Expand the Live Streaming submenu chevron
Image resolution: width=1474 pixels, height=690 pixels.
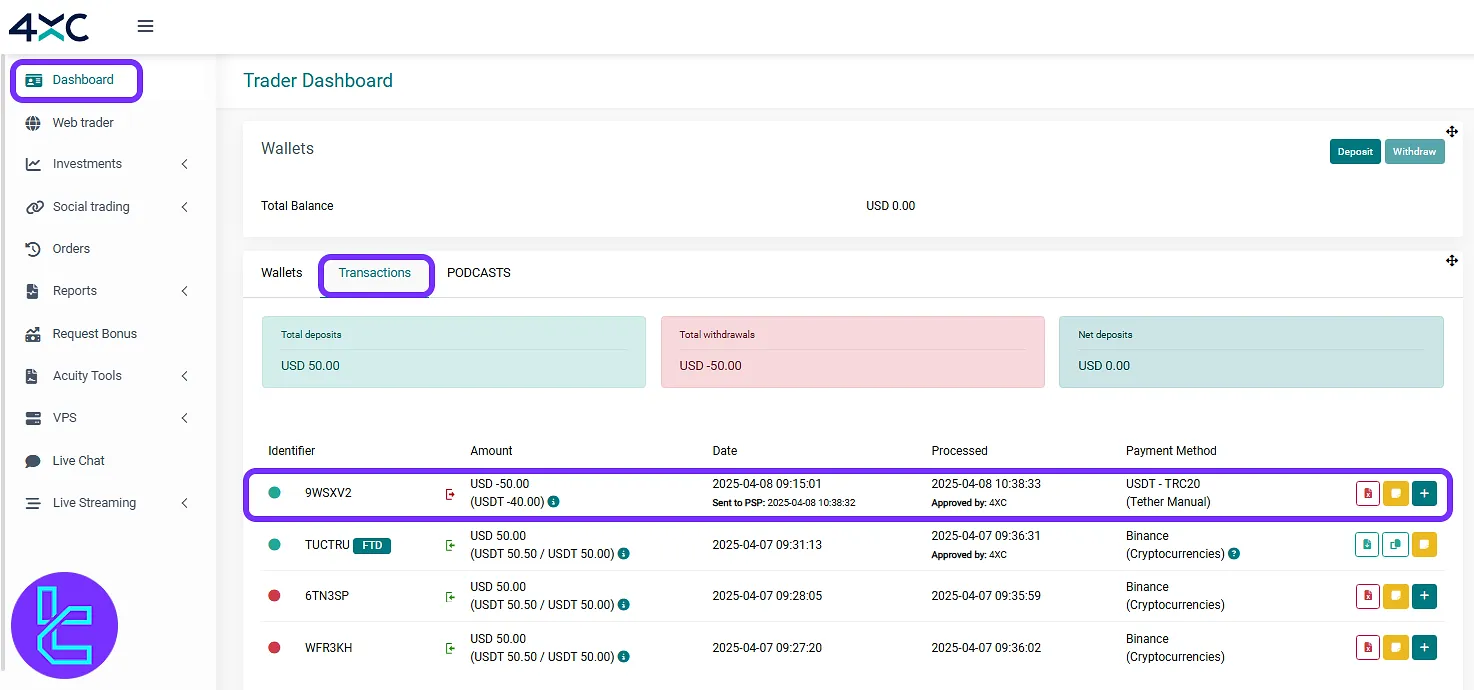tap(185, 503)
